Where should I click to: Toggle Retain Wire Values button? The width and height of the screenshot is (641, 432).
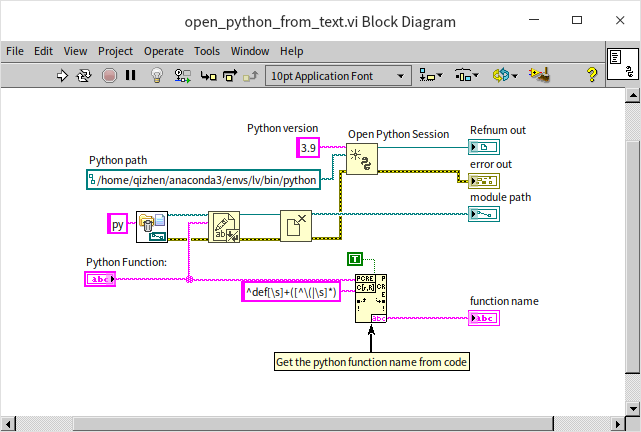tap(182, 75)
